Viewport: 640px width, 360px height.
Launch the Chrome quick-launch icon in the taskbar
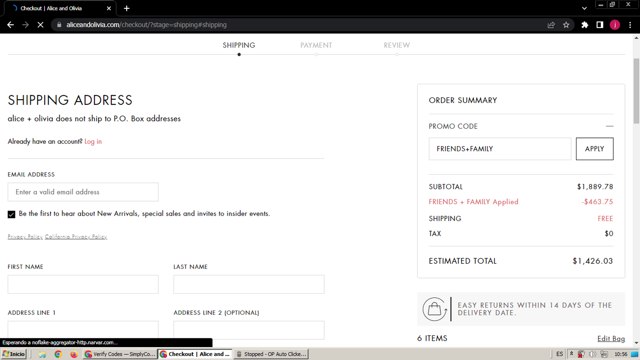click(58, 354)
